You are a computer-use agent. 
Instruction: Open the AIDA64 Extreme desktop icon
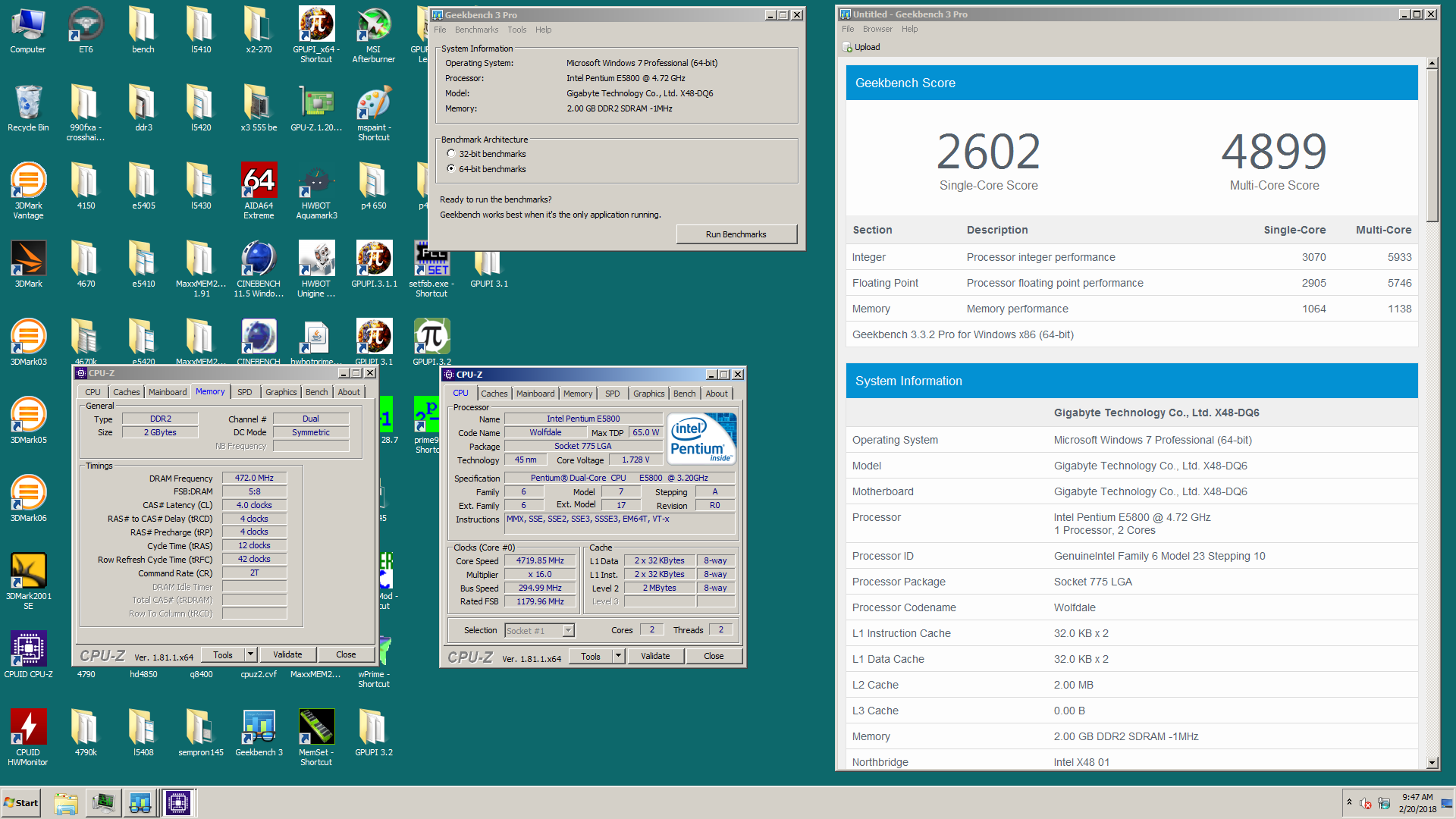259,191
